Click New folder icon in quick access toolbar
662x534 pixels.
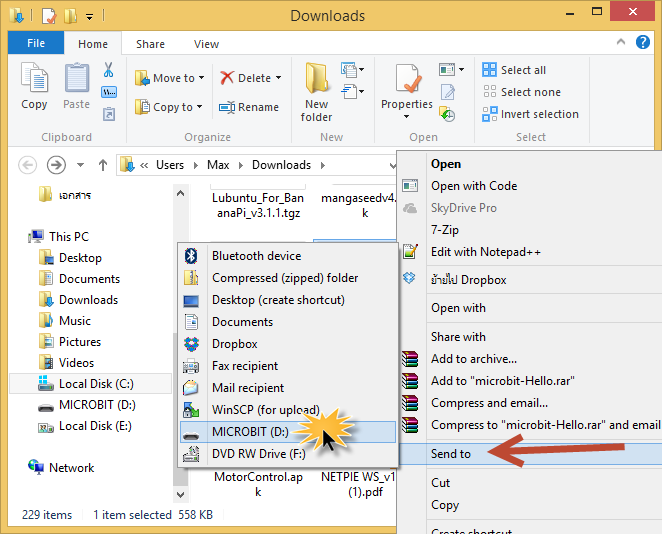pyautogui.click(x=71, y=16)
